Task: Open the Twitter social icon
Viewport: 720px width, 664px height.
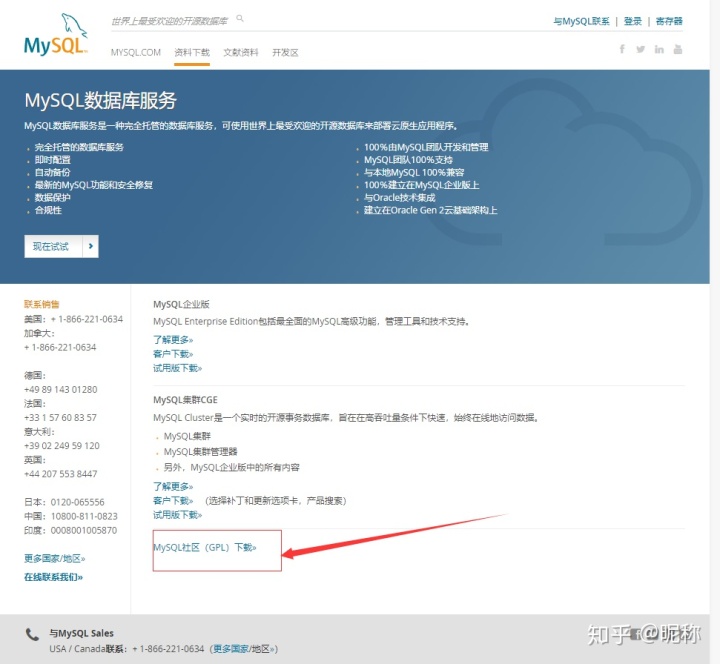Action: [640, 49]
